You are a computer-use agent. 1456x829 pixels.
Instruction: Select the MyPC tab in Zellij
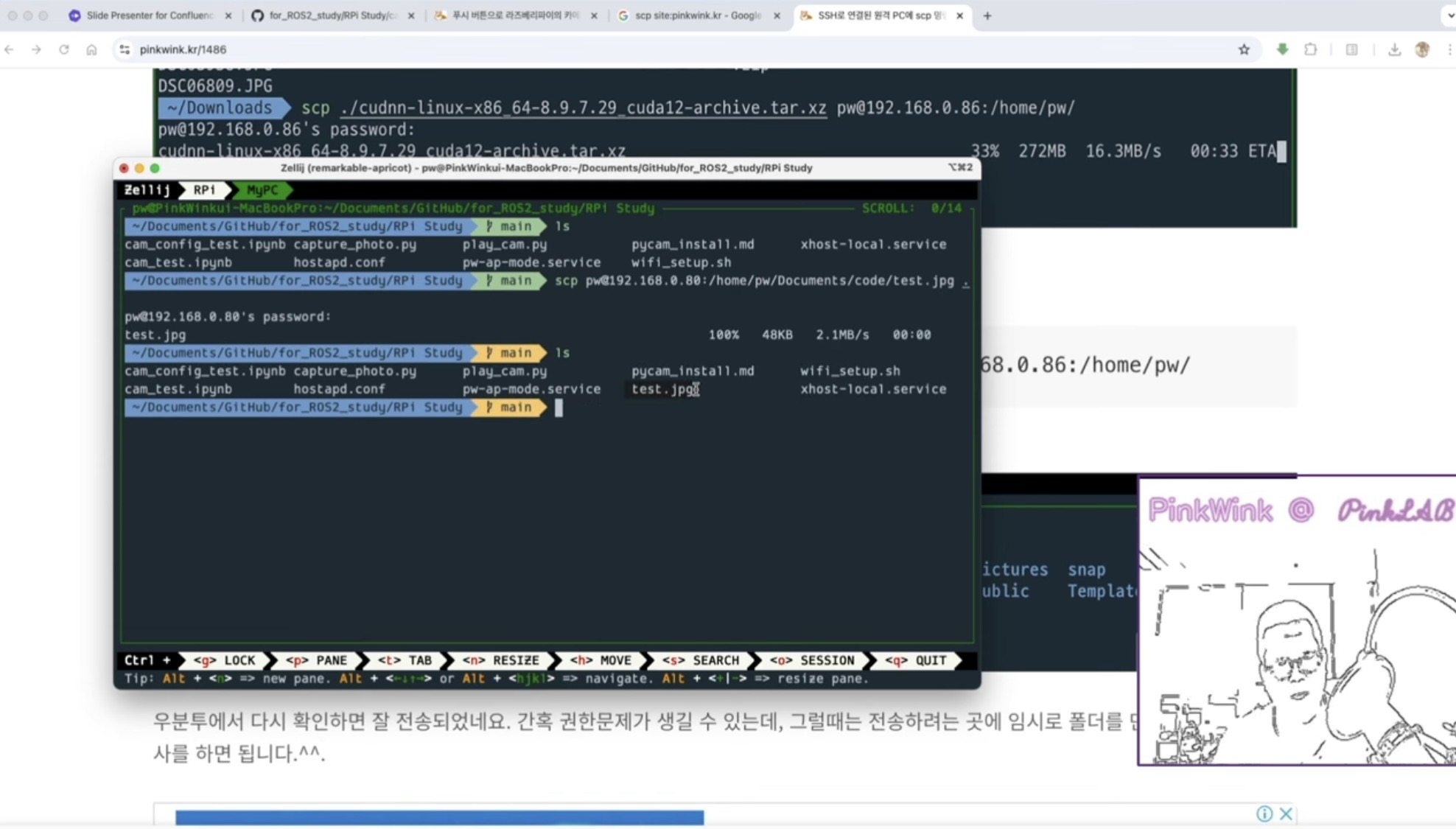click(x=262, y=190)
